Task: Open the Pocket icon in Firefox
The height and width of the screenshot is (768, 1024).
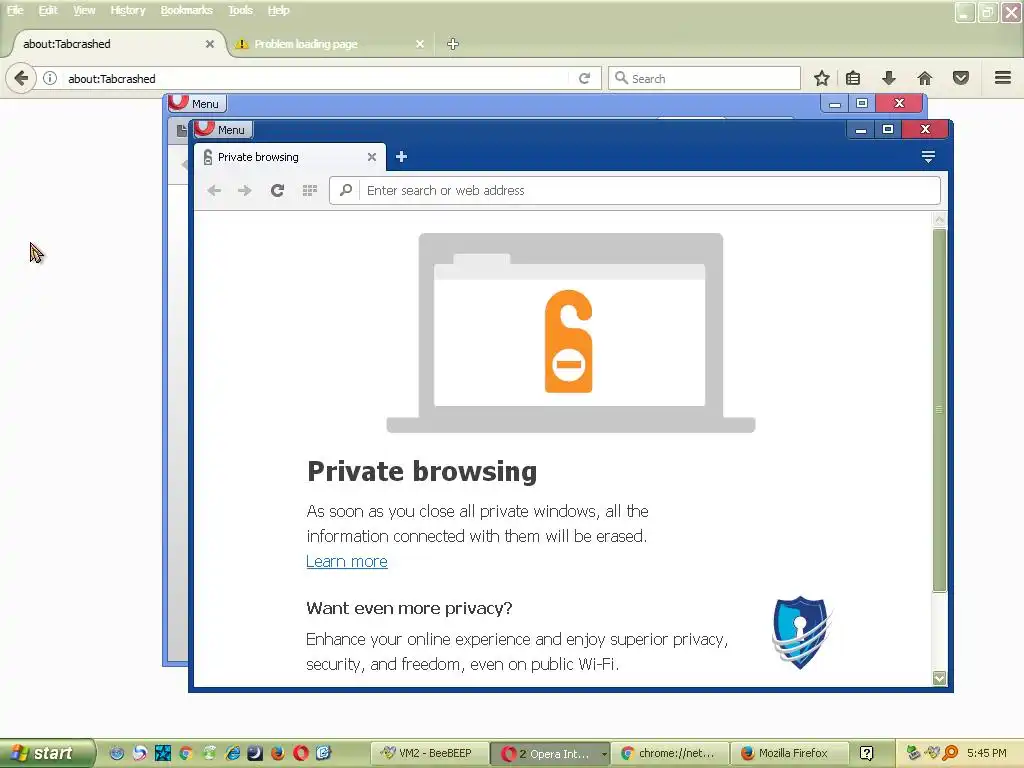Action: [961, 78]
